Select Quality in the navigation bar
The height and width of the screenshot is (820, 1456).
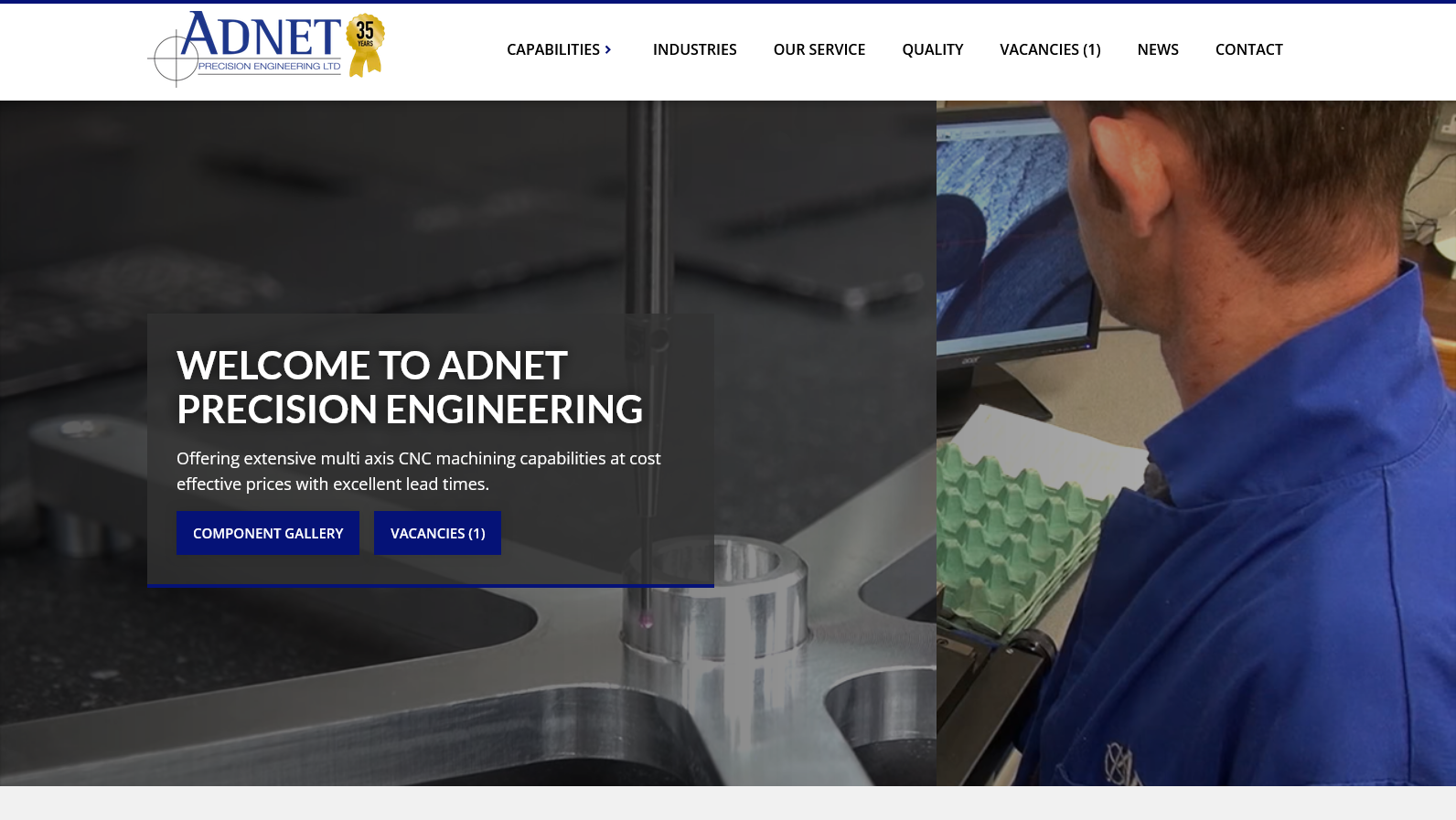(932, 49)
